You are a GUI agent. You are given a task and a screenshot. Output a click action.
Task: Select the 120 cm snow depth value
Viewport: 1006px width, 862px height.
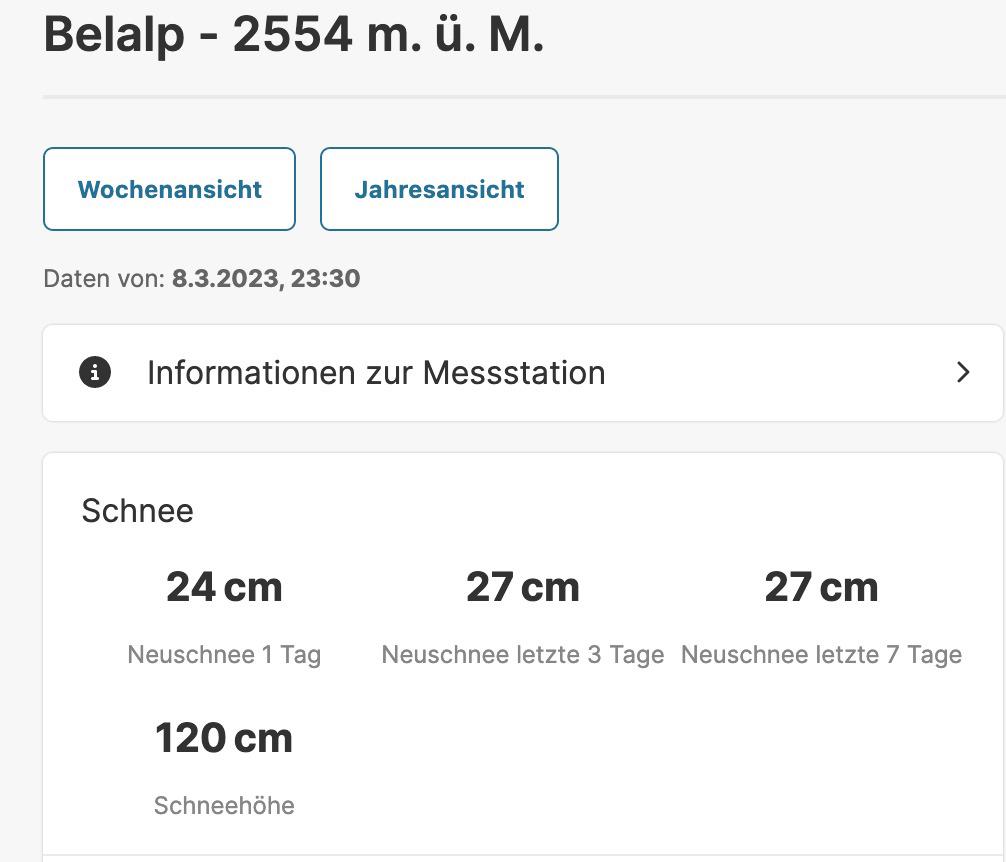click(224, 738)
